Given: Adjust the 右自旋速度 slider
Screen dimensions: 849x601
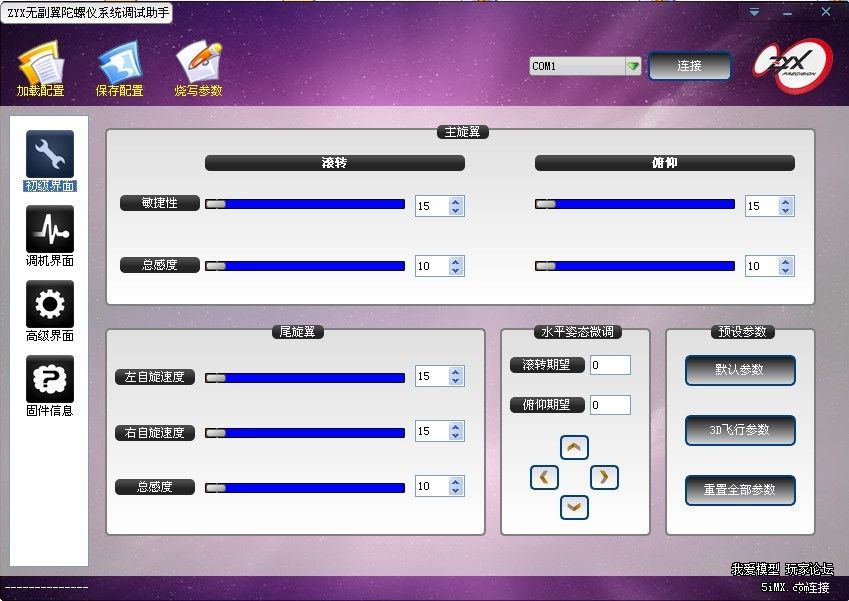Looking at the screenshot, I should [x=305, y=433].
